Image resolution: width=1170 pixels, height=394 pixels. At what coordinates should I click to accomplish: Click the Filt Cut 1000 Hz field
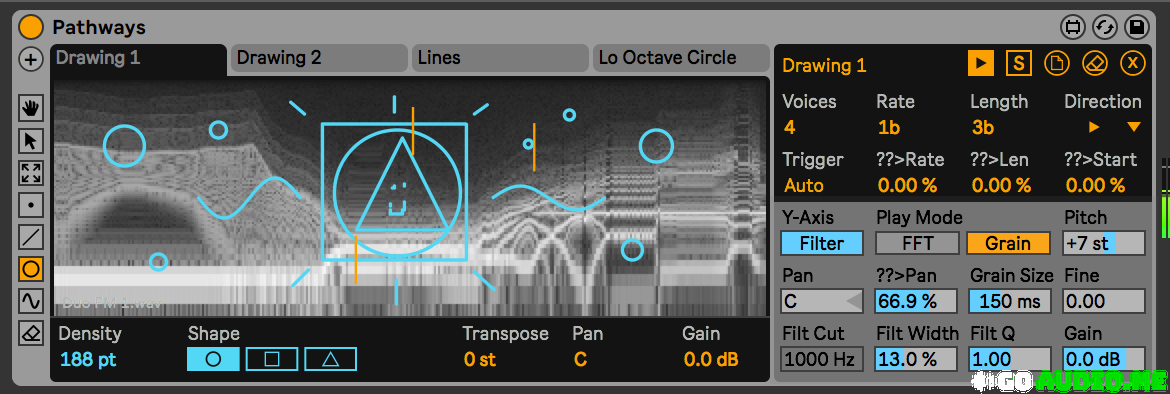822,360
